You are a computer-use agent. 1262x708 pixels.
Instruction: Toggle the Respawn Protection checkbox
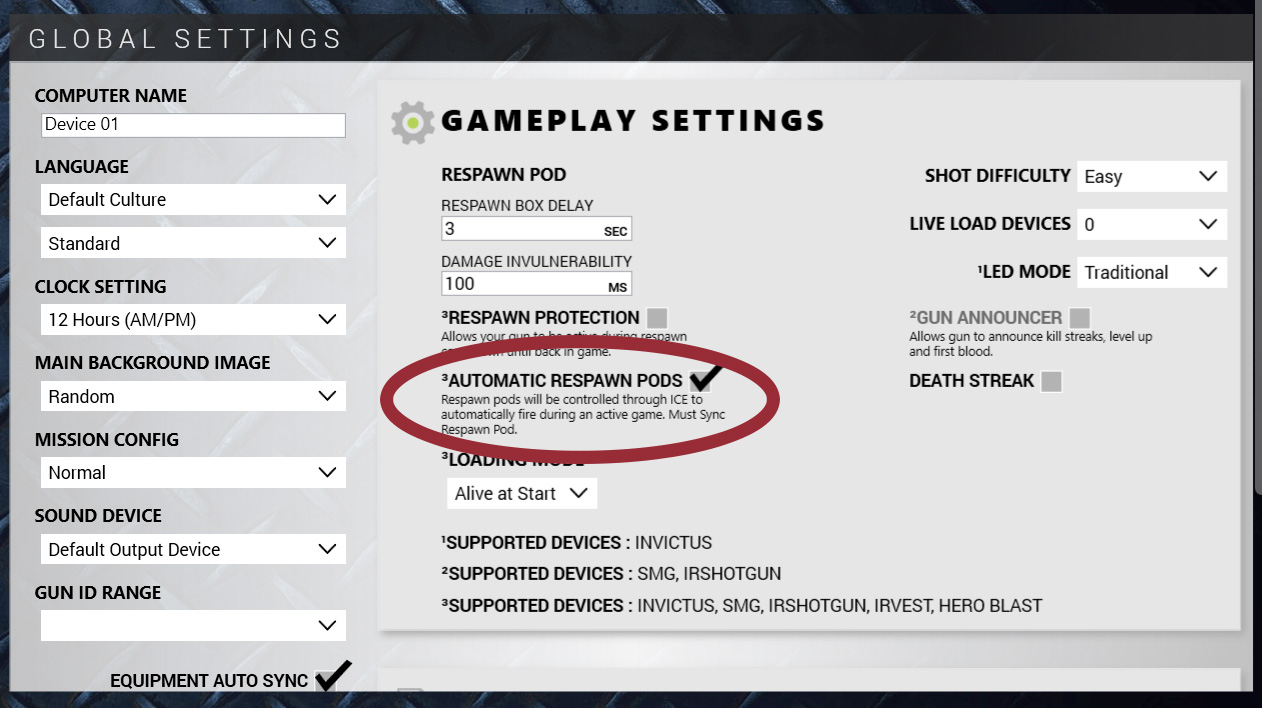click(657, 318)
